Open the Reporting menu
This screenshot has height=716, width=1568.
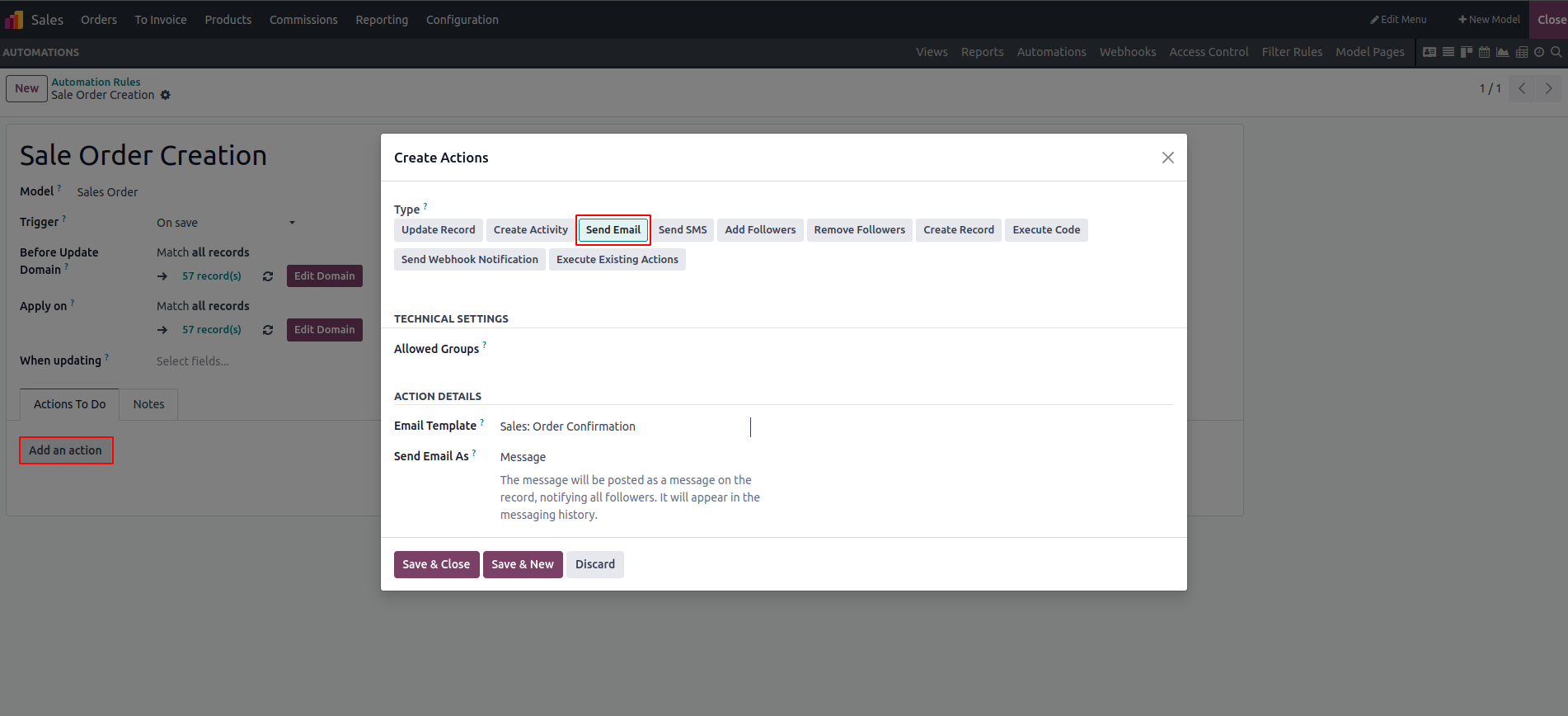coord(382,20)
